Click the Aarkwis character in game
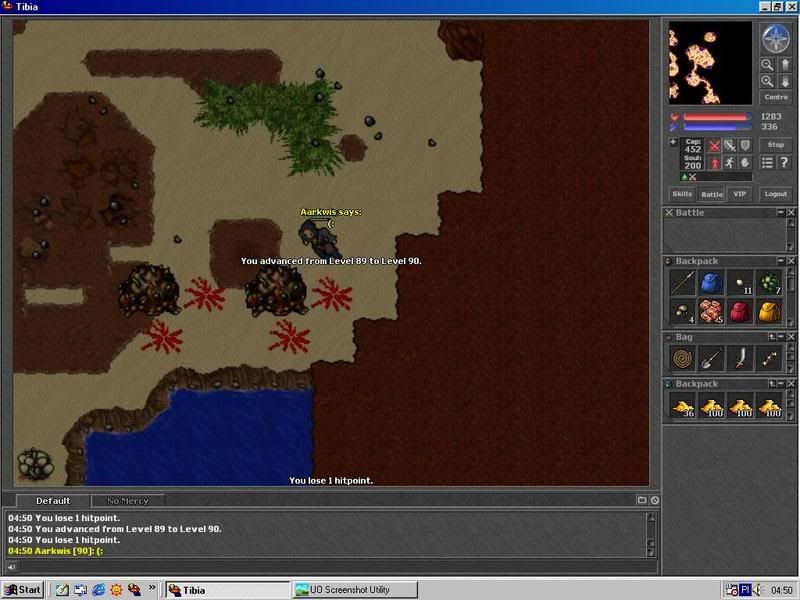 pyautogui.click(x=320, y=238)
